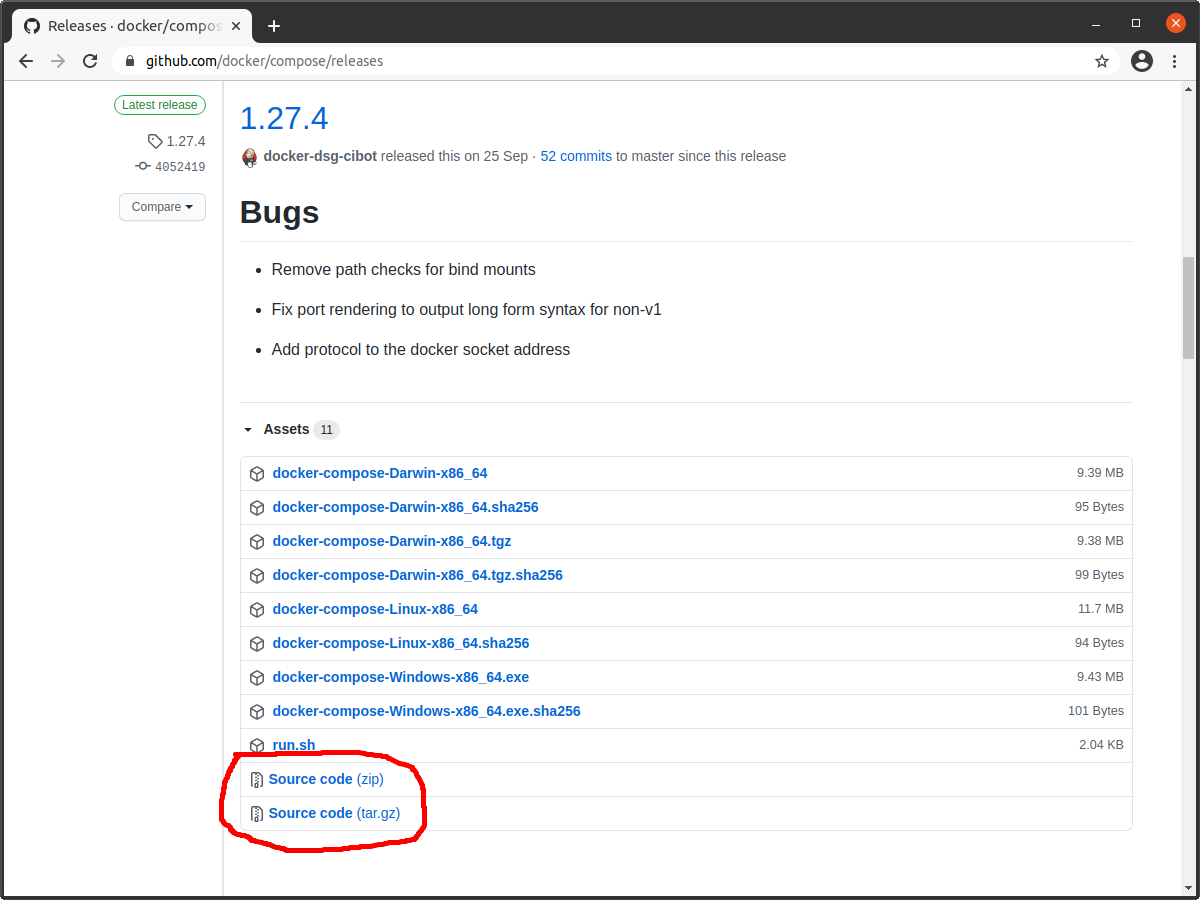The height and width of the screenshot is (900, 1200).
Task: Click zip file icon for Source code (tar.gz)
Action: (x=257, y=814)
